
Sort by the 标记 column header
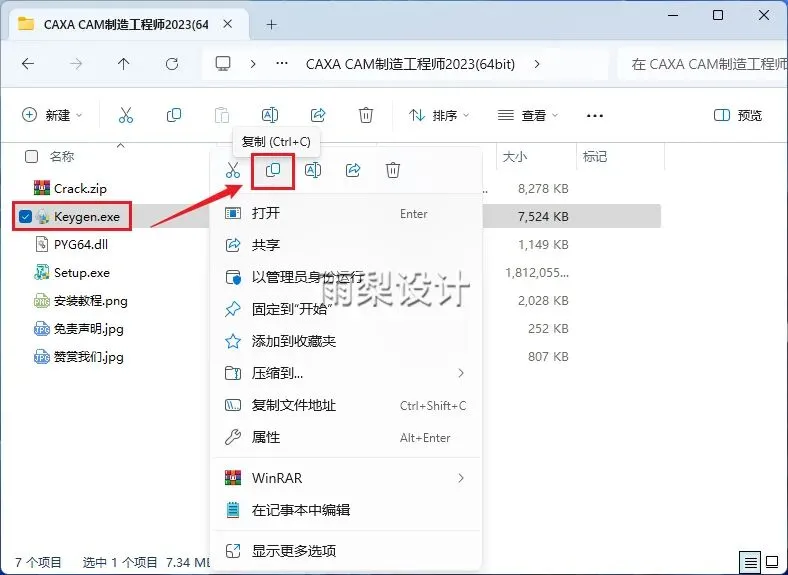click(595, 156)
